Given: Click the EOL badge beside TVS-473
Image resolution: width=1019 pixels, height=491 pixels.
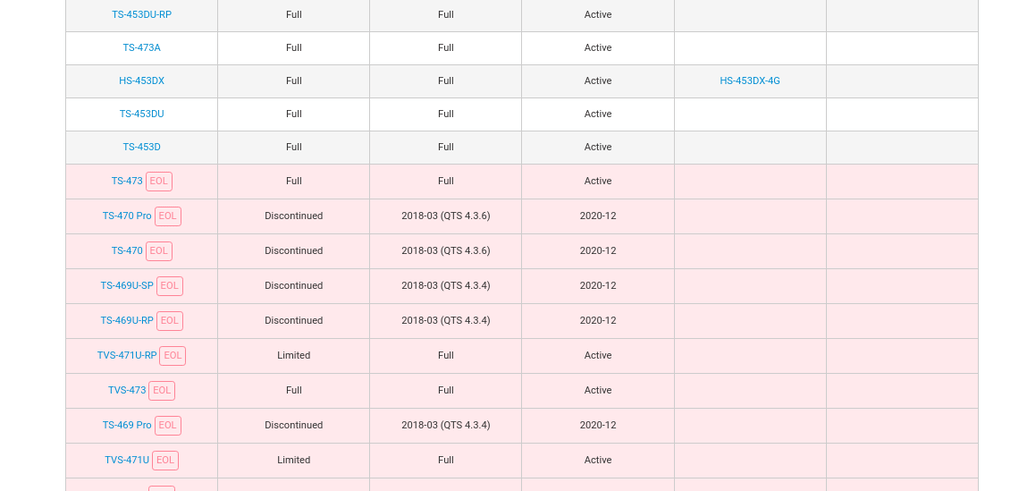Looking at the screenshot, I should click(162, 391).
